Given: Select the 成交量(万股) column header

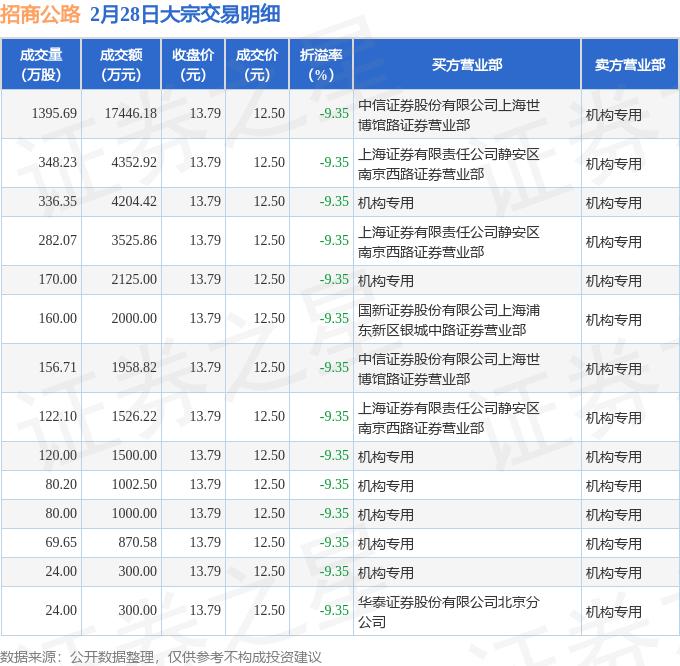Looking at the screenshot, I should pyautogui.click(x=41, y=65).
